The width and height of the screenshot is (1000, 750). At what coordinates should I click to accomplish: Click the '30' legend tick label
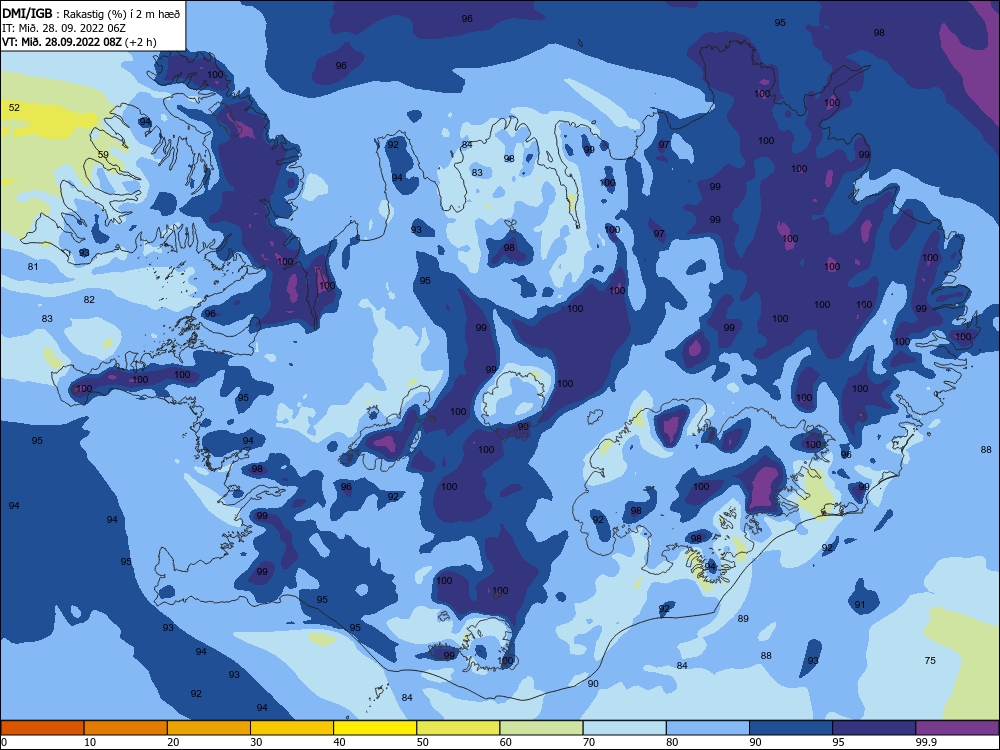(x=256, y=742)
